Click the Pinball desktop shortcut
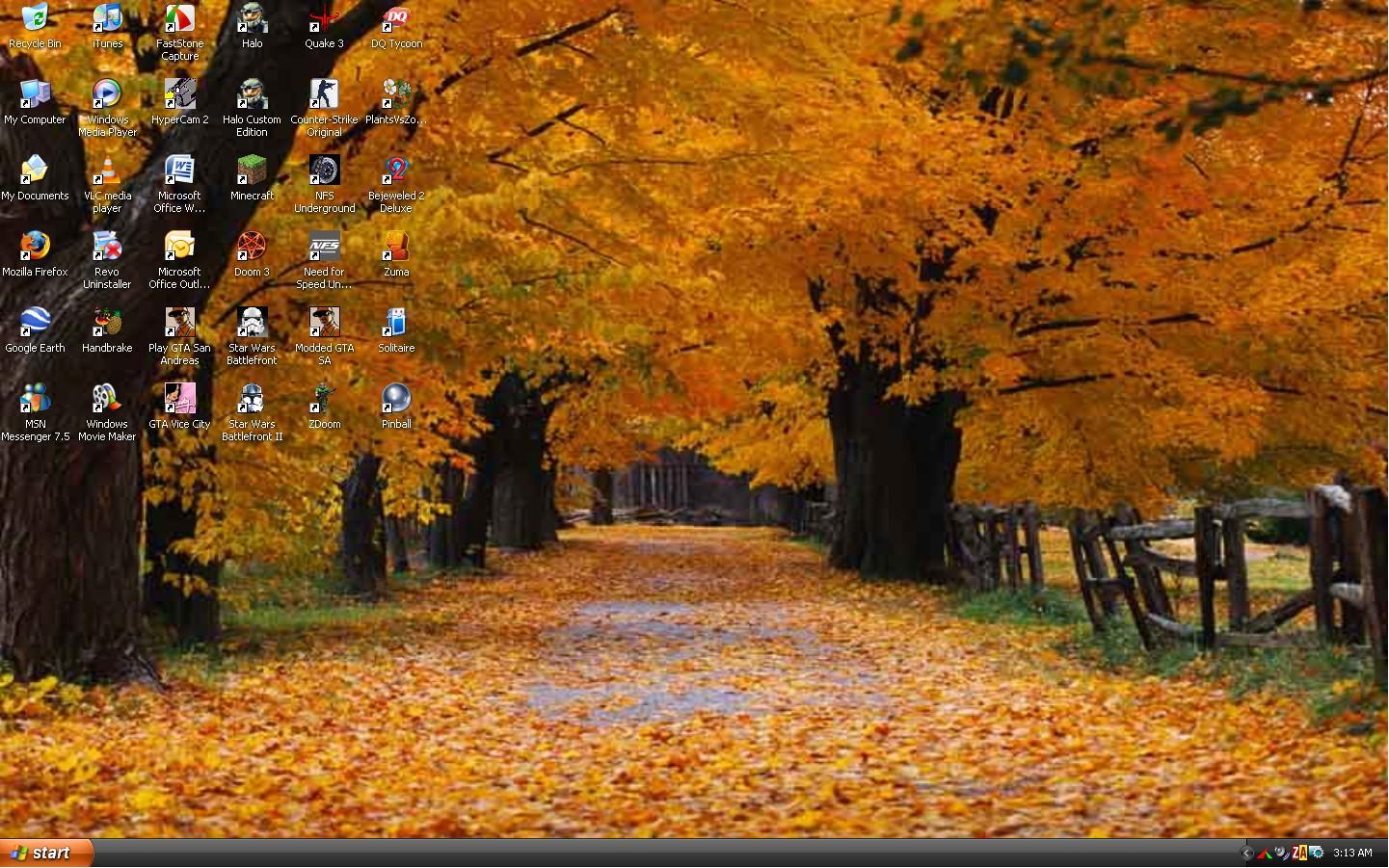 pyautogui.click(x=396, y=400)
